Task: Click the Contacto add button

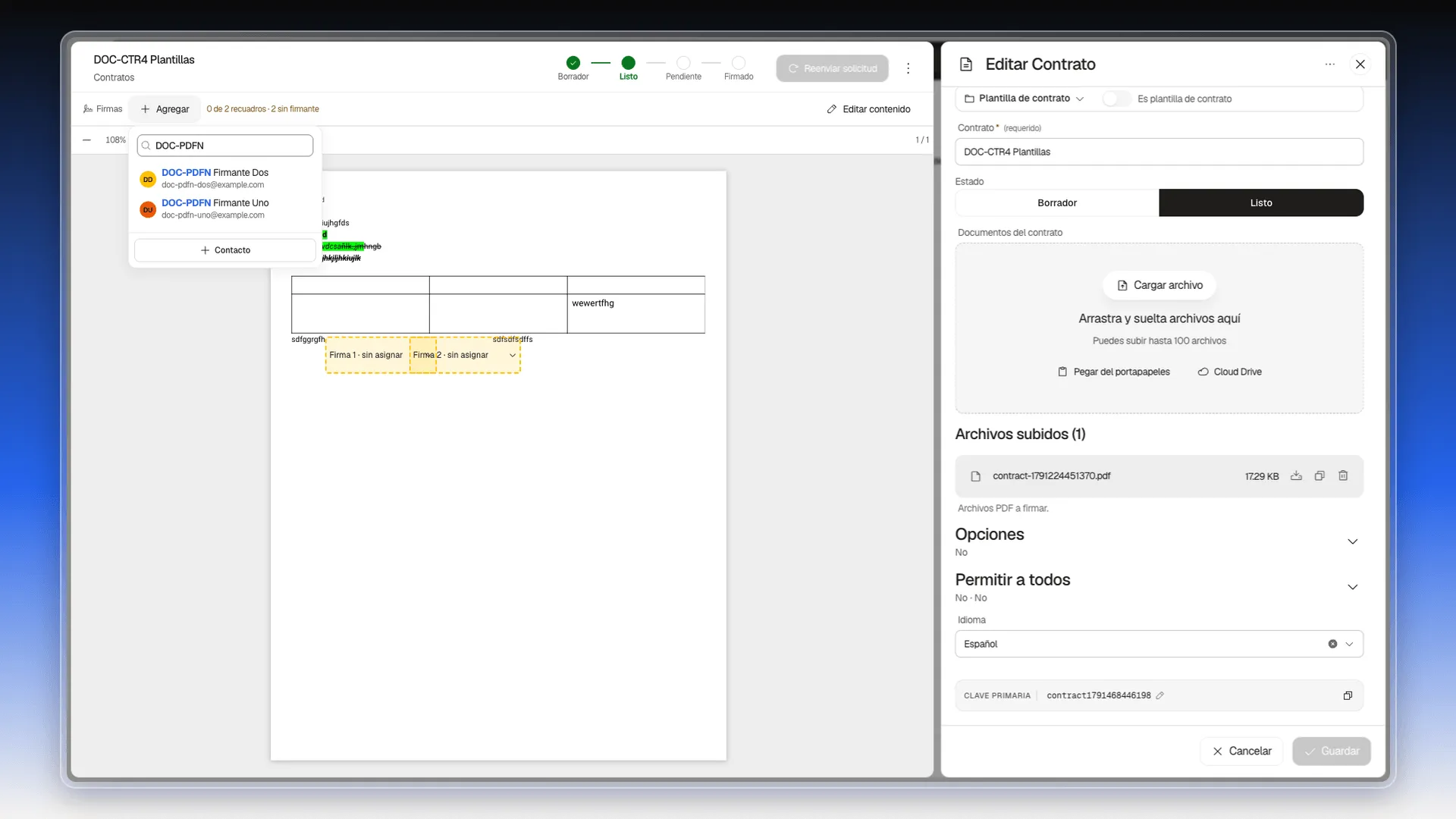Action: [x=225, y=250]
